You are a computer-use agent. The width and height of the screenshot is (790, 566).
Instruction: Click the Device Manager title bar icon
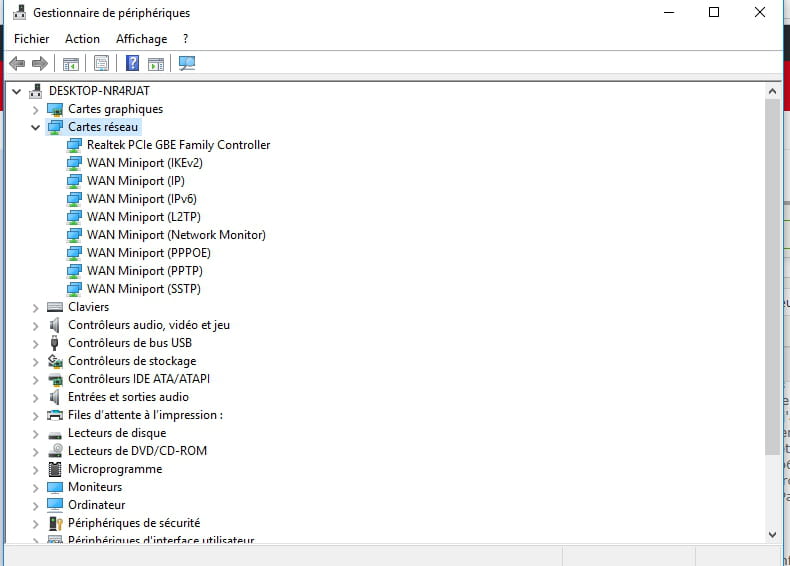tap(19, 12)
